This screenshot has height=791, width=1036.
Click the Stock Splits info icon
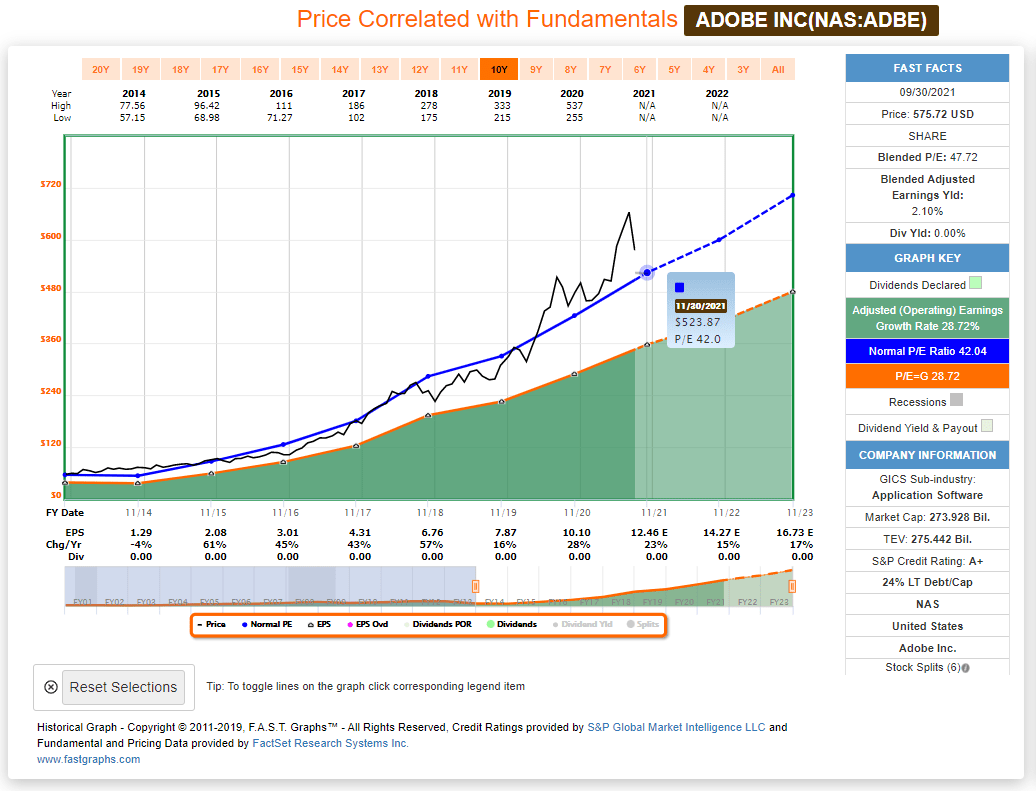point(966,668)
